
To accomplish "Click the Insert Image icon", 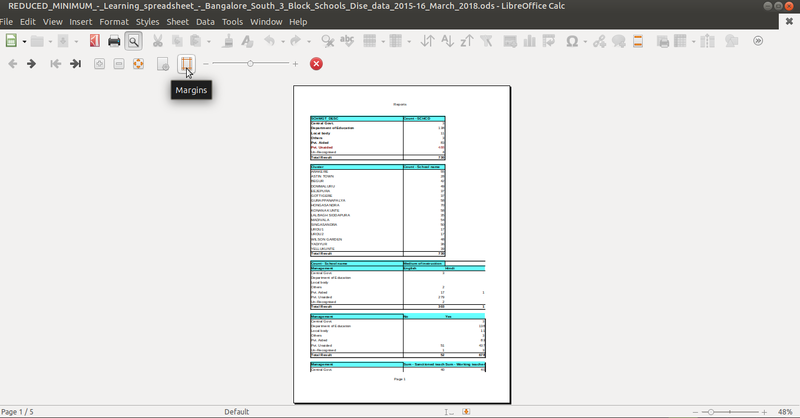I will pyautogui.click(x=510, y=41).
